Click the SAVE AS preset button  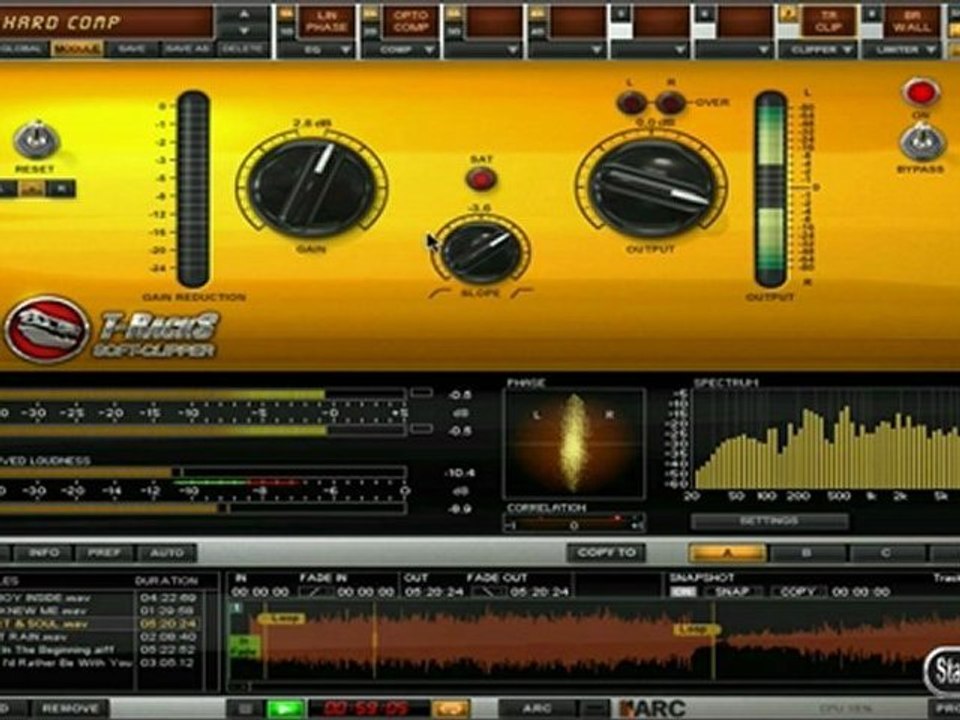[187, 49]
